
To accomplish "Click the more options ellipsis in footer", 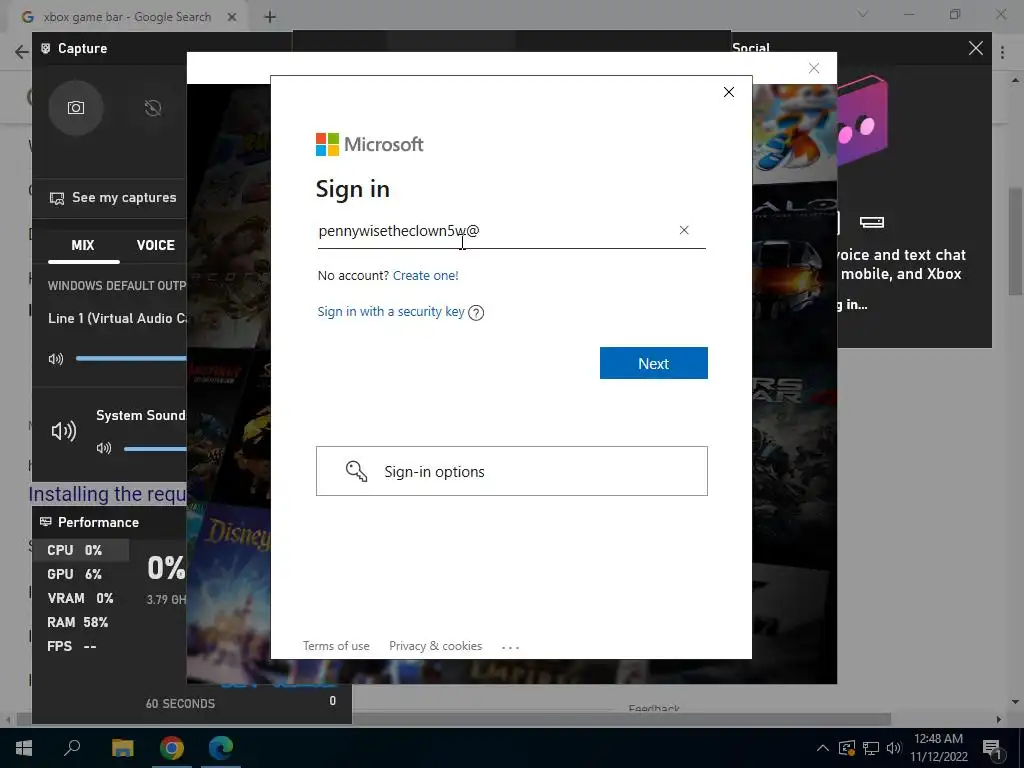I will point(510,647).
